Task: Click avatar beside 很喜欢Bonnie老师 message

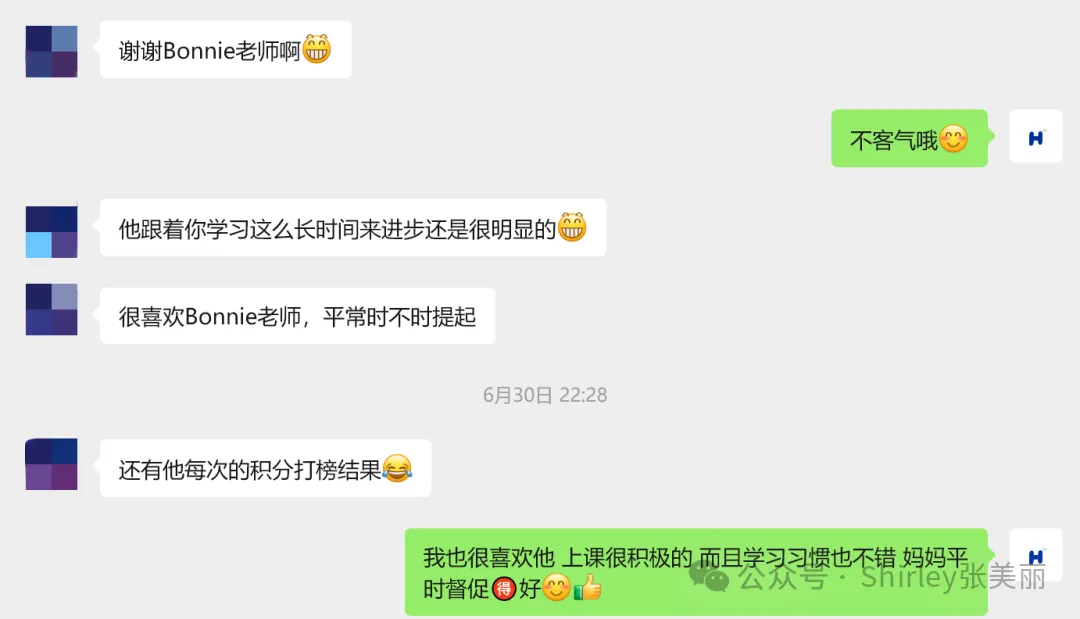Action: pos(52,310)
